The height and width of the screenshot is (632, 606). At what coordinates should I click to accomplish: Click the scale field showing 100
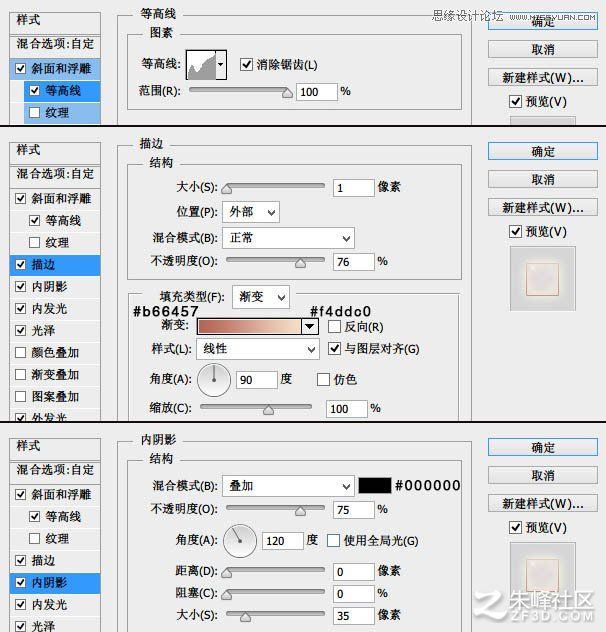tap(347, 409)
